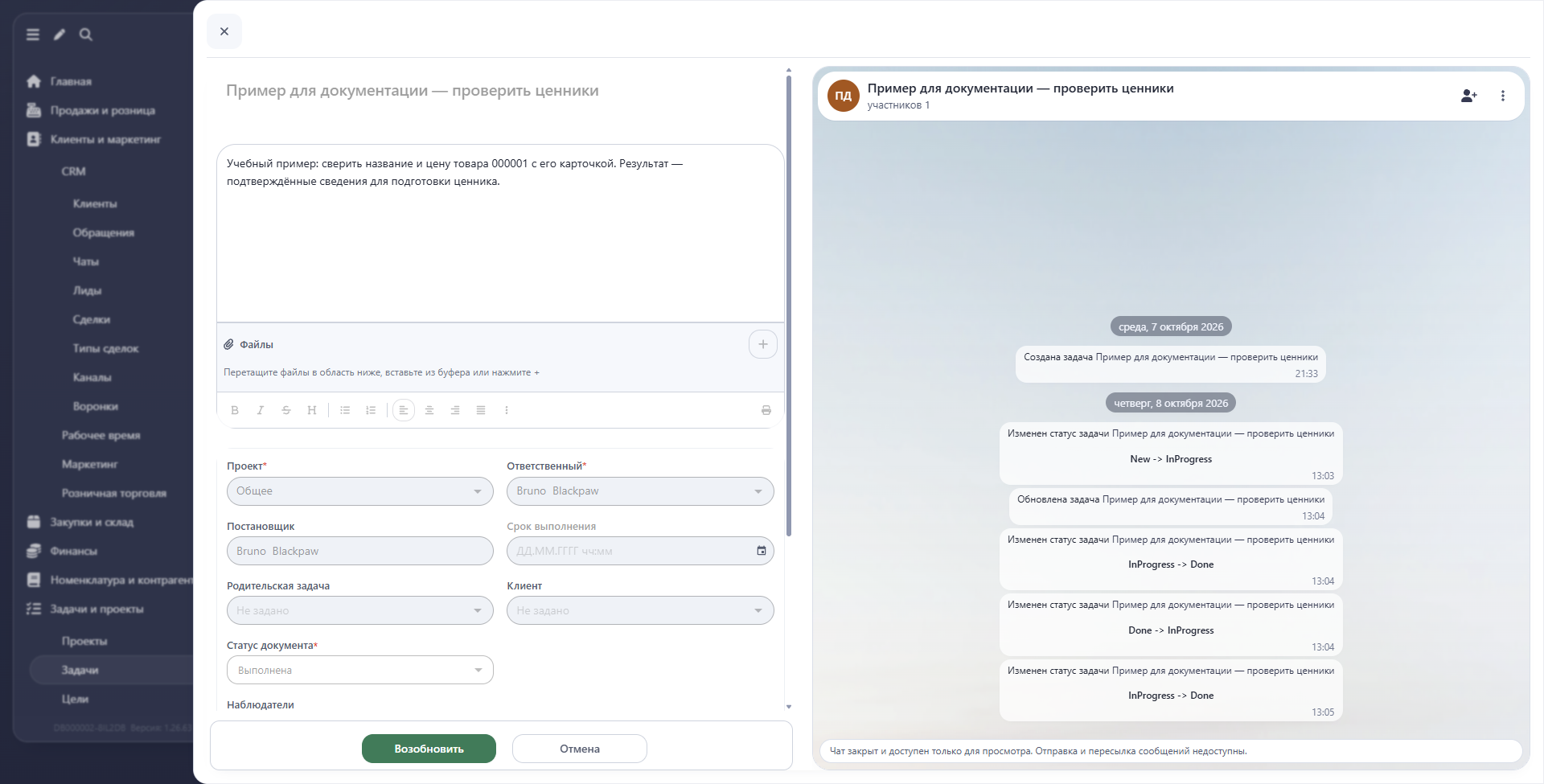1544x784 pixels.
Task: Justify text alignment
Action: pos(481,410)
